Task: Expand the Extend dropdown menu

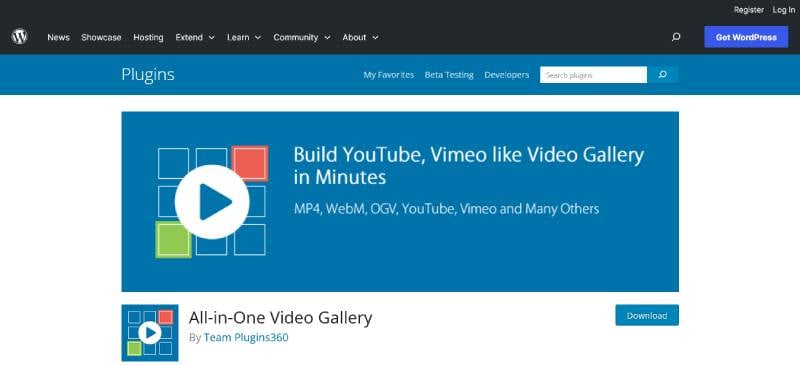Action: [195, 37]
